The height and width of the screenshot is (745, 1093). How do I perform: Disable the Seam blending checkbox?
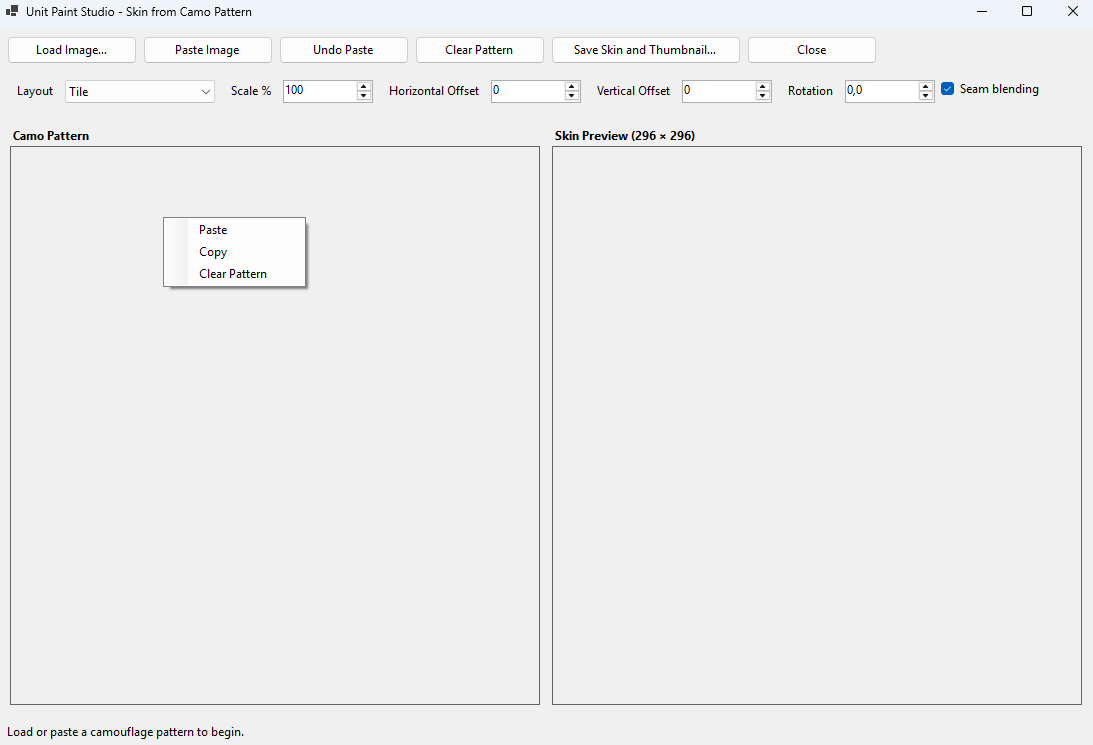947,89
